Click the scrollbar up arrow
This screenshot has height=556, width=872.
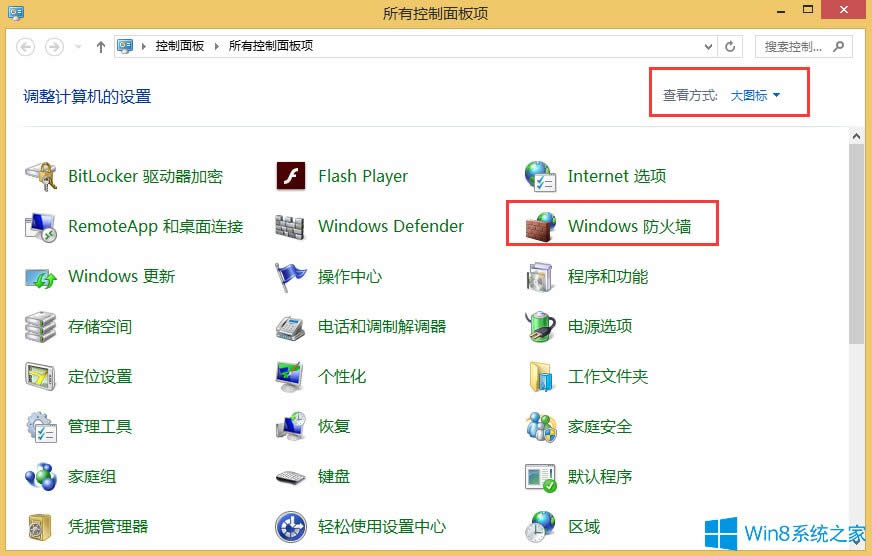tap(856, 136)
